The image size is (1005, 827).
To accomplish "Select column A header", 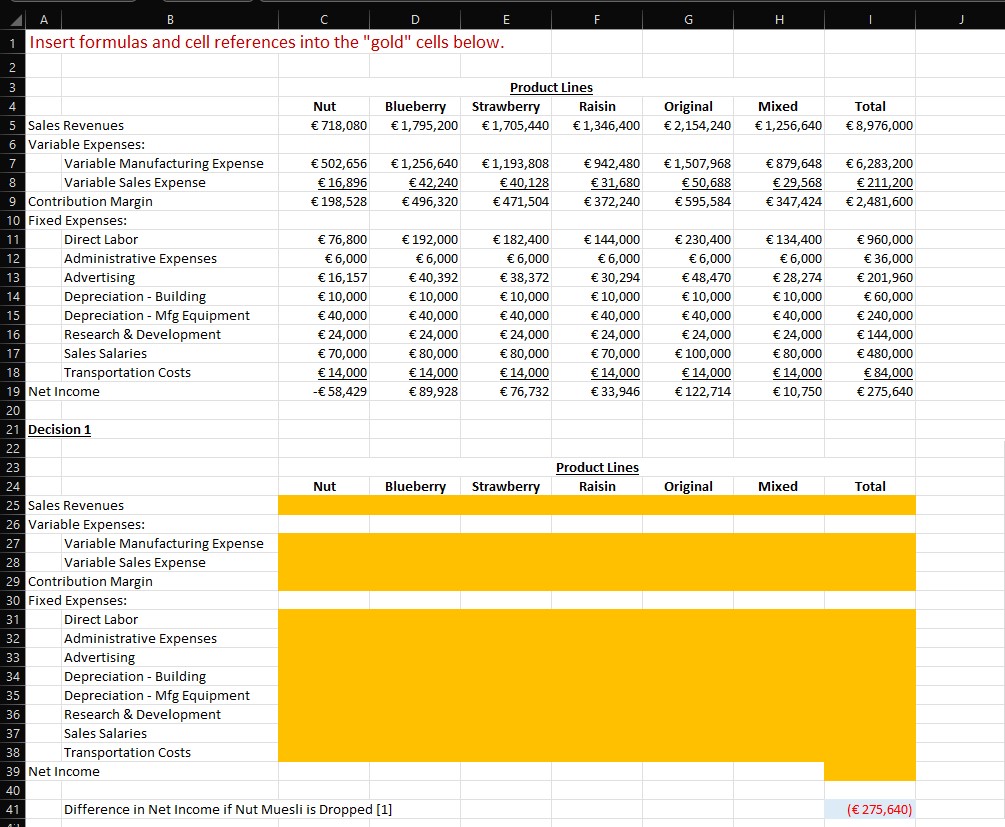I will [44, 20].
